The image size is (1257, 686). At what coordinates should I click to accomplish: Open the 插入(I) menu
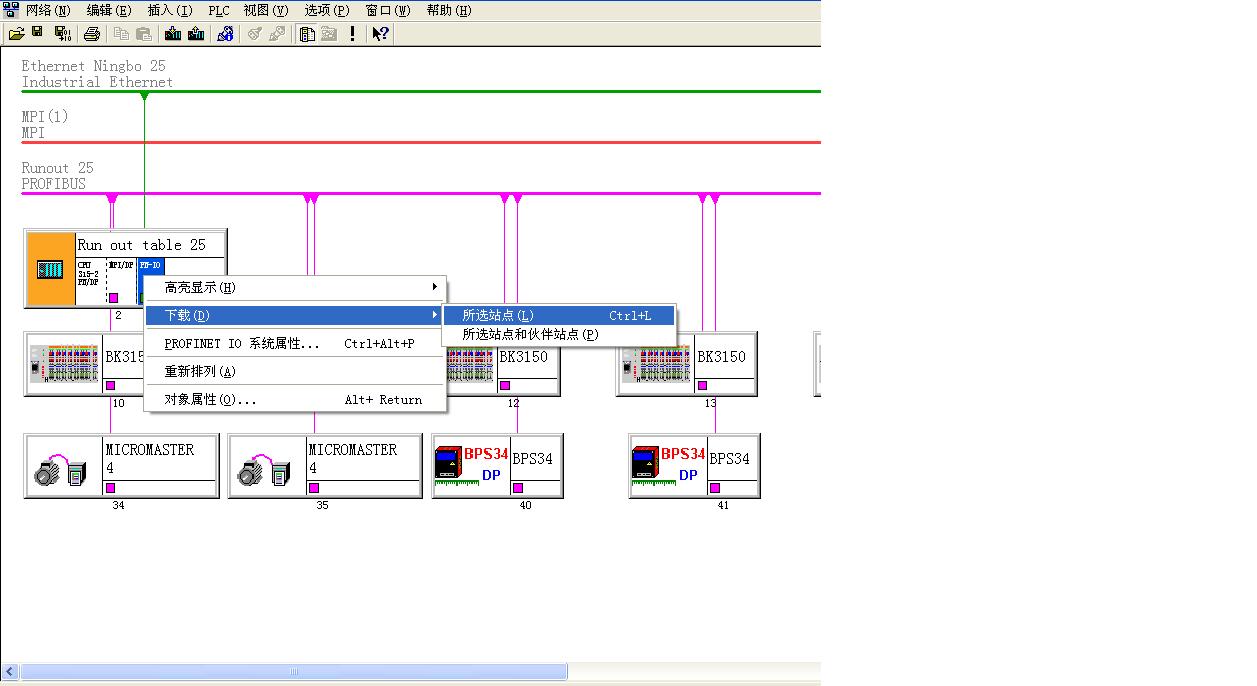coord(170,11)
